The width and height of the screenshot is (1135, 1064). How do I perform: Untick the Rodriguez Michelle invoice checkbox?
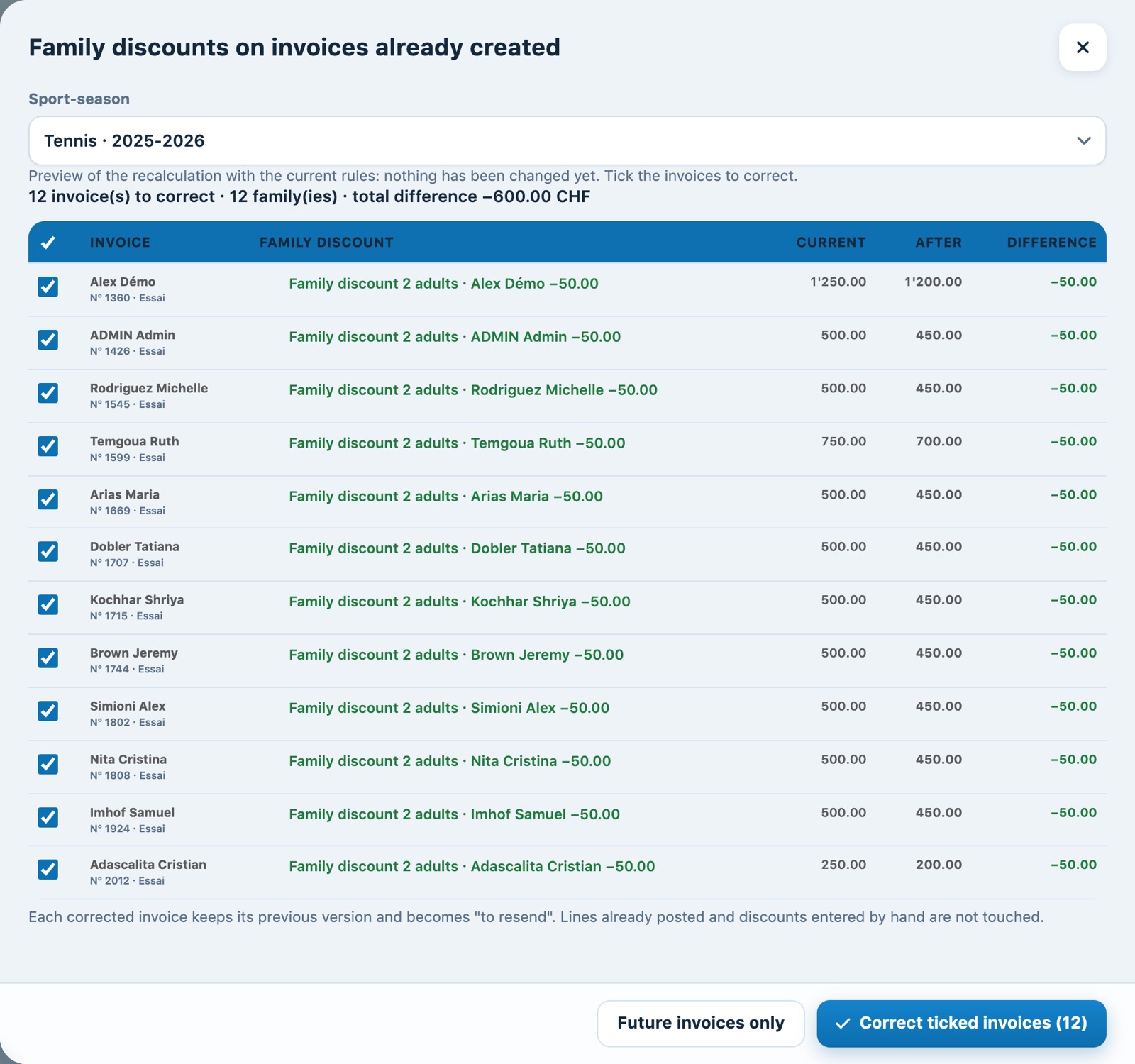(x=48, y=393)
